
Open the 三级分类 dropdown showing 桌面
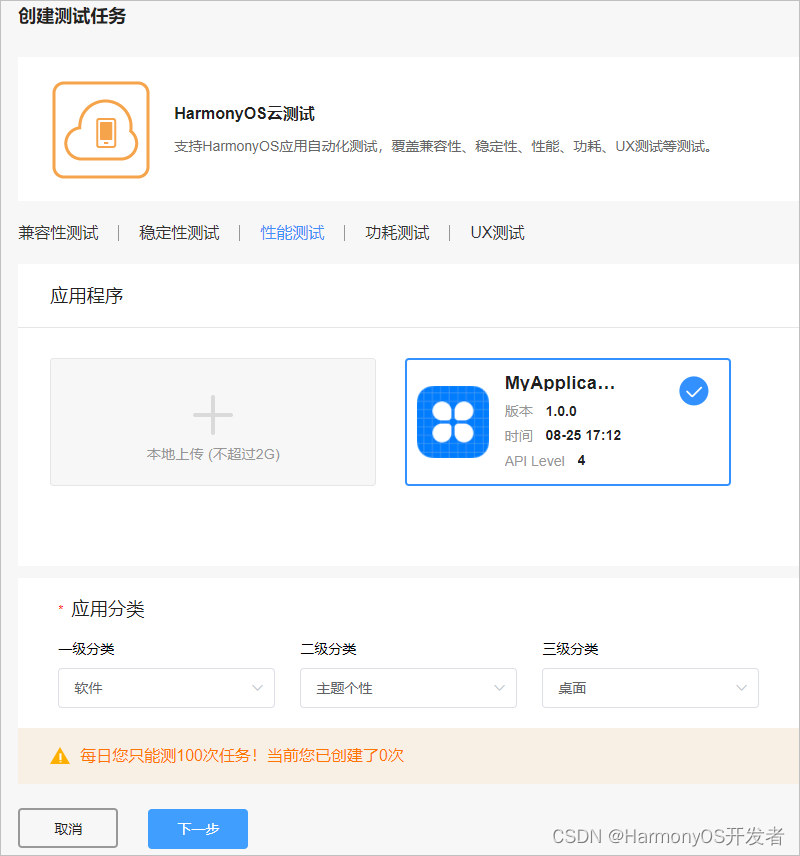[650, 688]
